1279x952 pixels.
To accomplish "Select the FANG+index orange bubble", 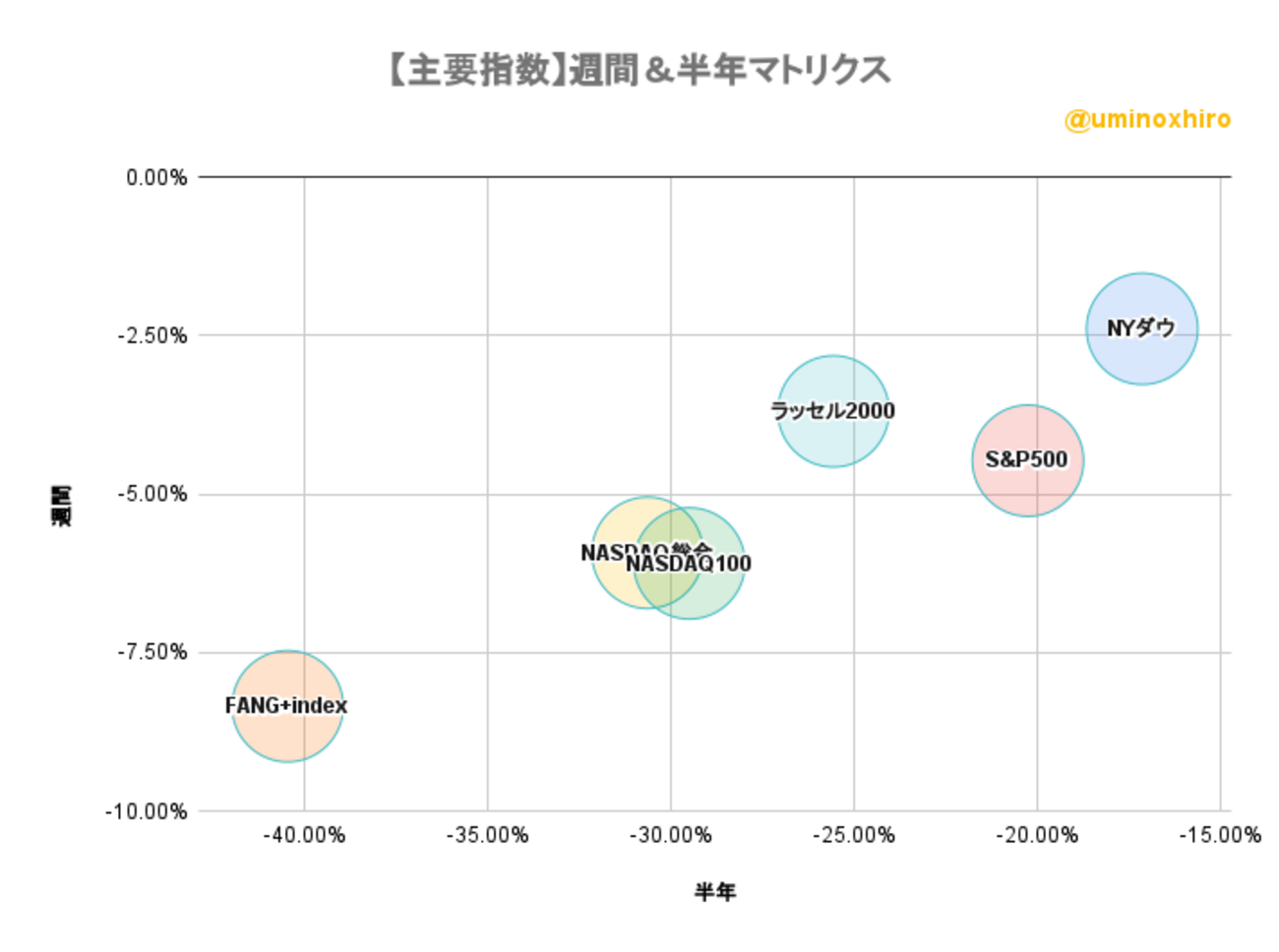I will [x=287, y=706].
